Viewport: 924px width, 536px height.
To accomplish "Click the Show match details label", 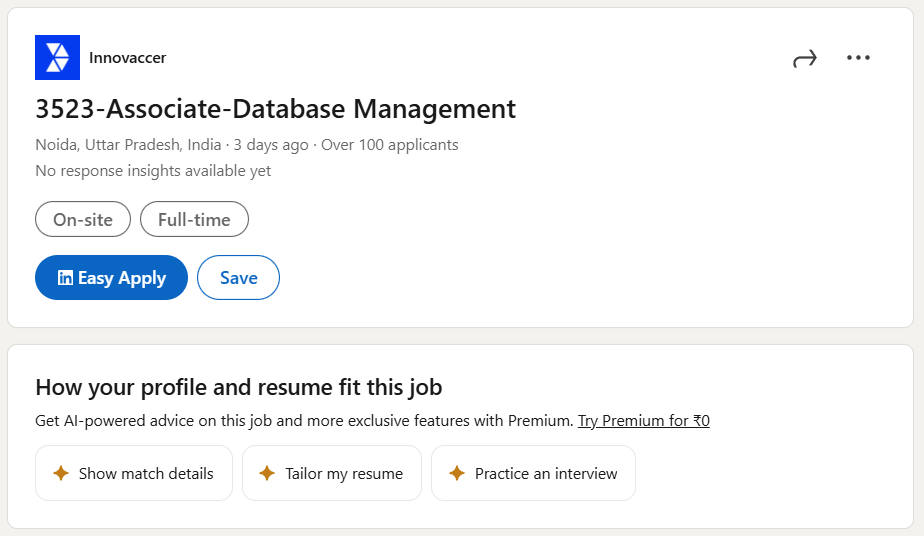I will [x=146, y=473].
